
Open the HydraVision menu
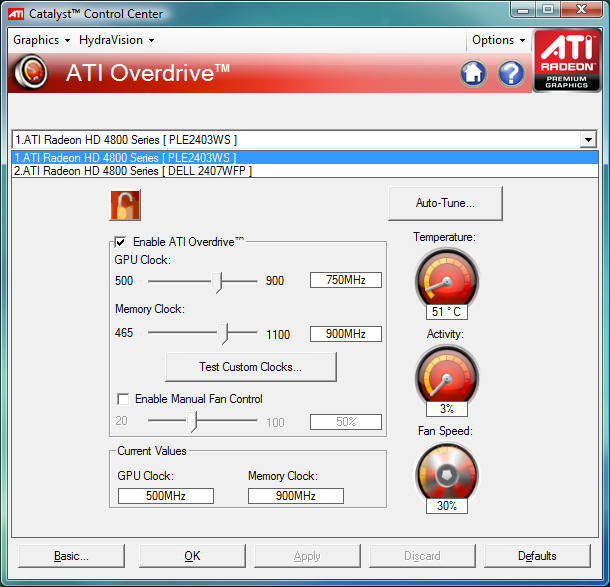[116, 40]
